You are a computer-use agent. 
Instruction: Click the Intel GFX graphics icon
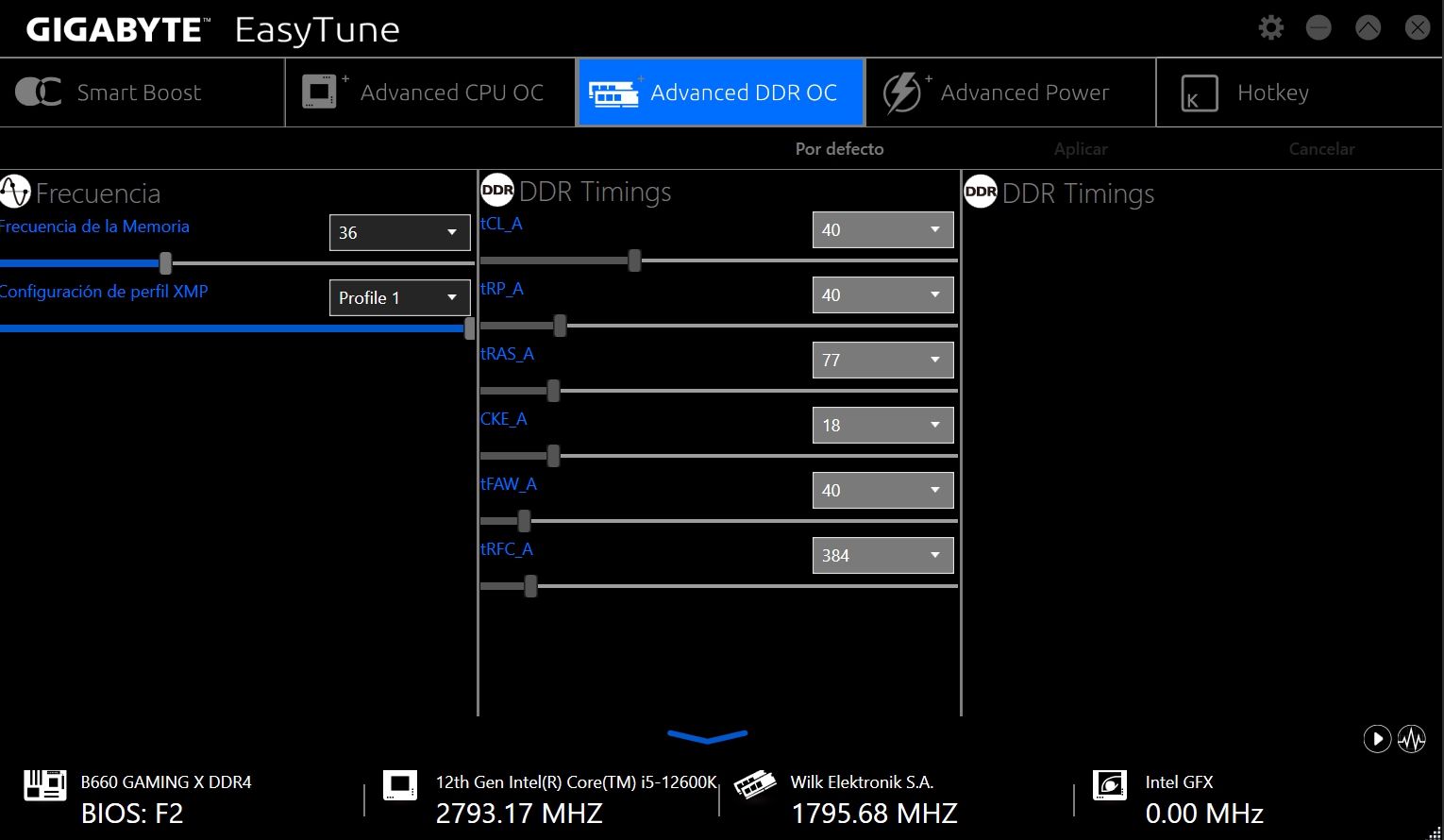(1110, 785)
